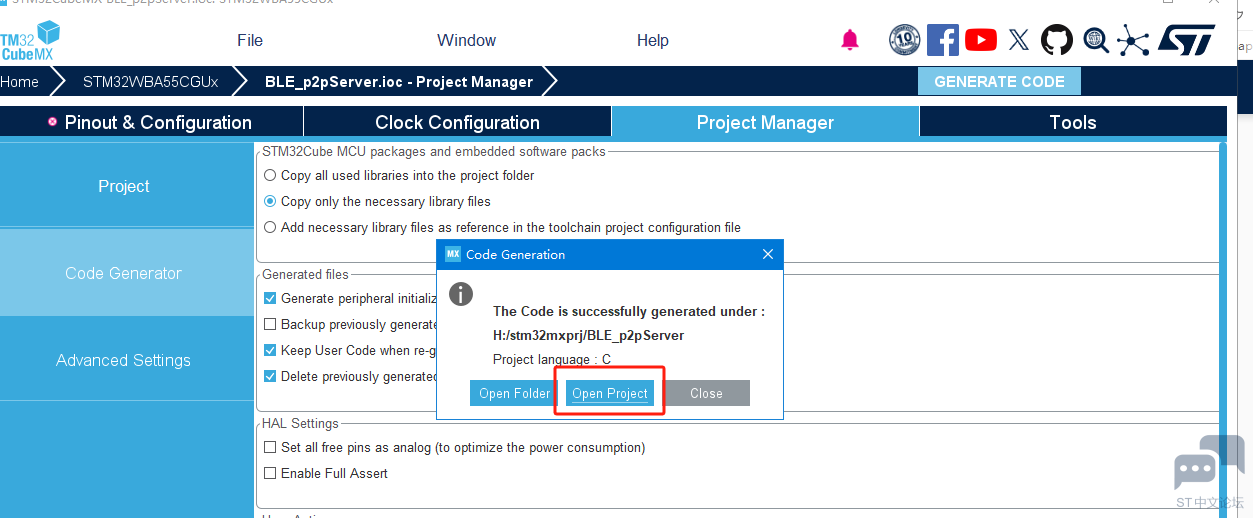The width and height of the screenshot is (1253, 518).
Task: Select Add necessary library files as reference
Action: coord(270,227)
